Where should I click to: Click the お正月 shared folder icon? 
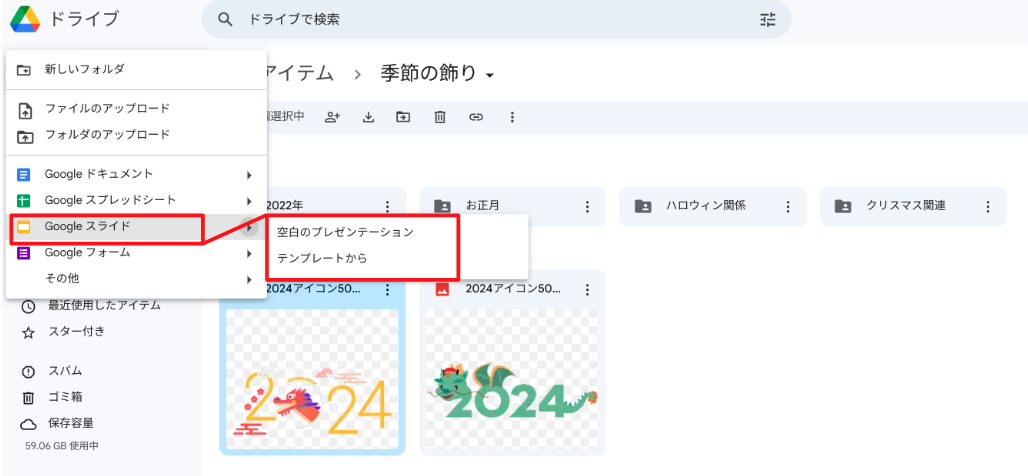point(443,206)
